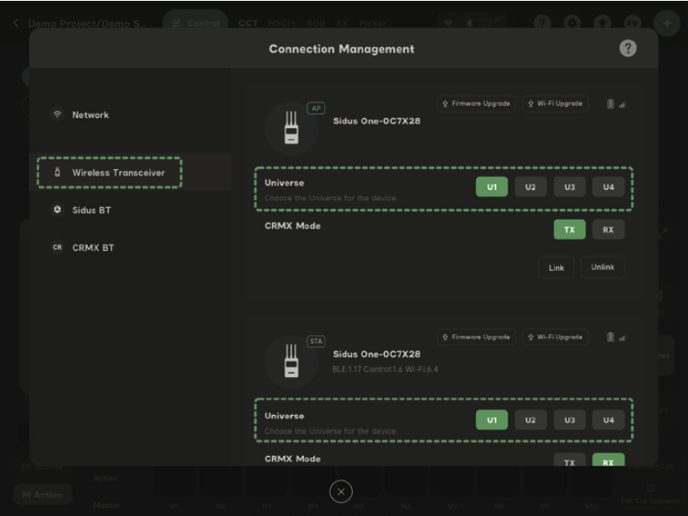Click the CR icon beside CRMX BT
688x516 pixels.
click(x=57, y=247)
